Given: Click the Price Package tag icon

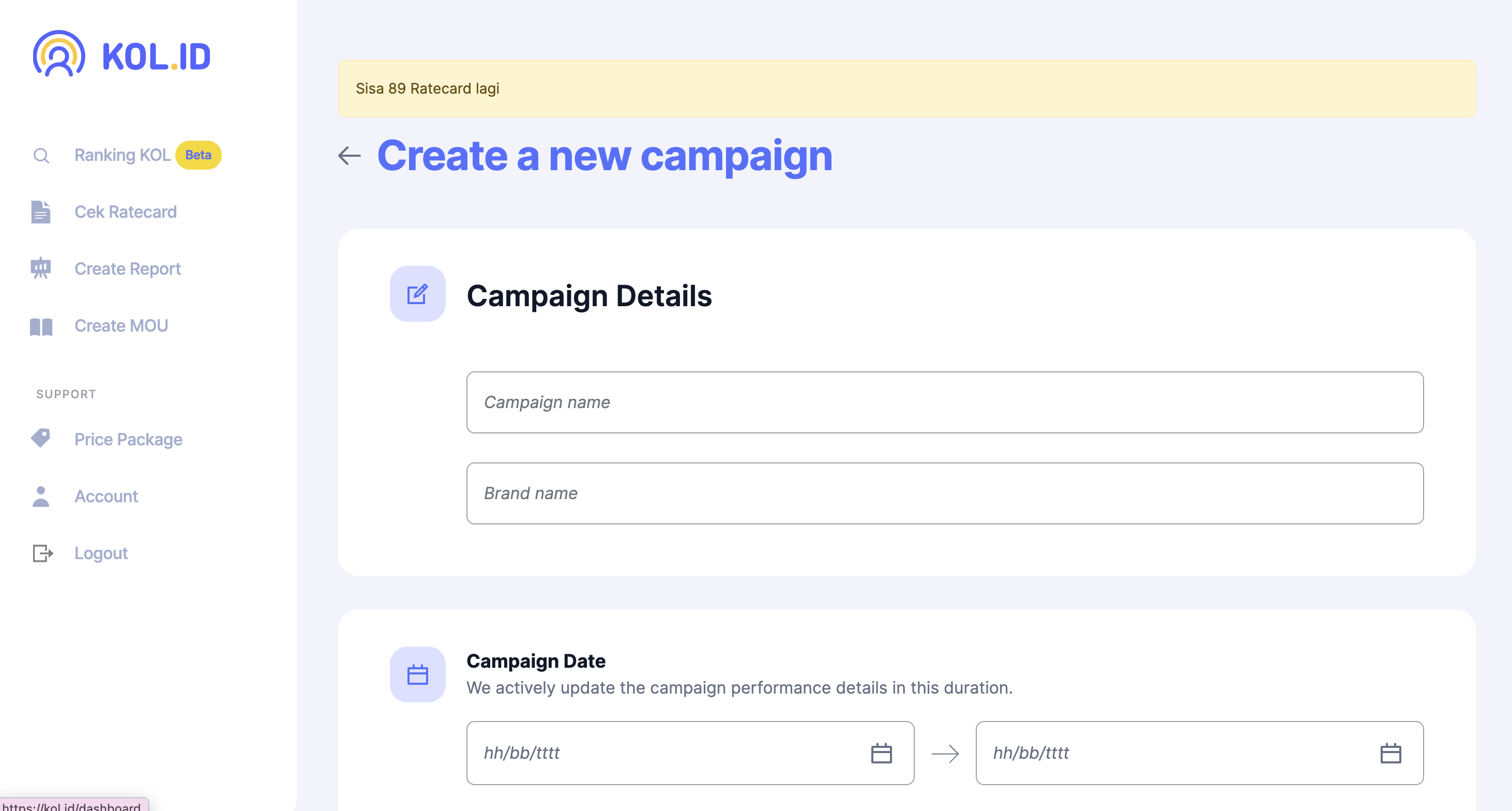Looking at the screenshot, I should [41, 438].
